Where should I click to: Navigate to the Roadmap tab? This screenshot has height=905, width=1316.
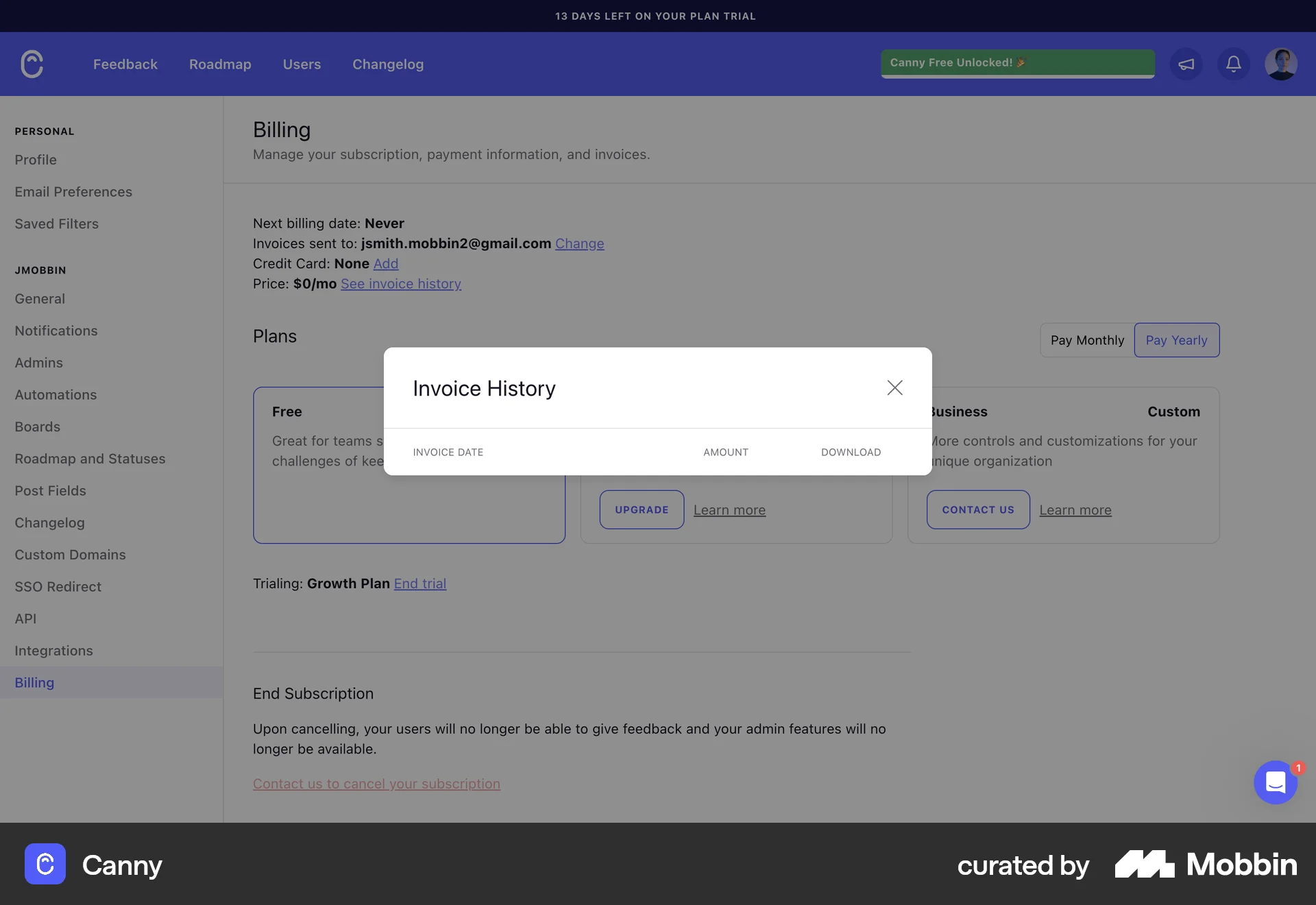(219, 64)
